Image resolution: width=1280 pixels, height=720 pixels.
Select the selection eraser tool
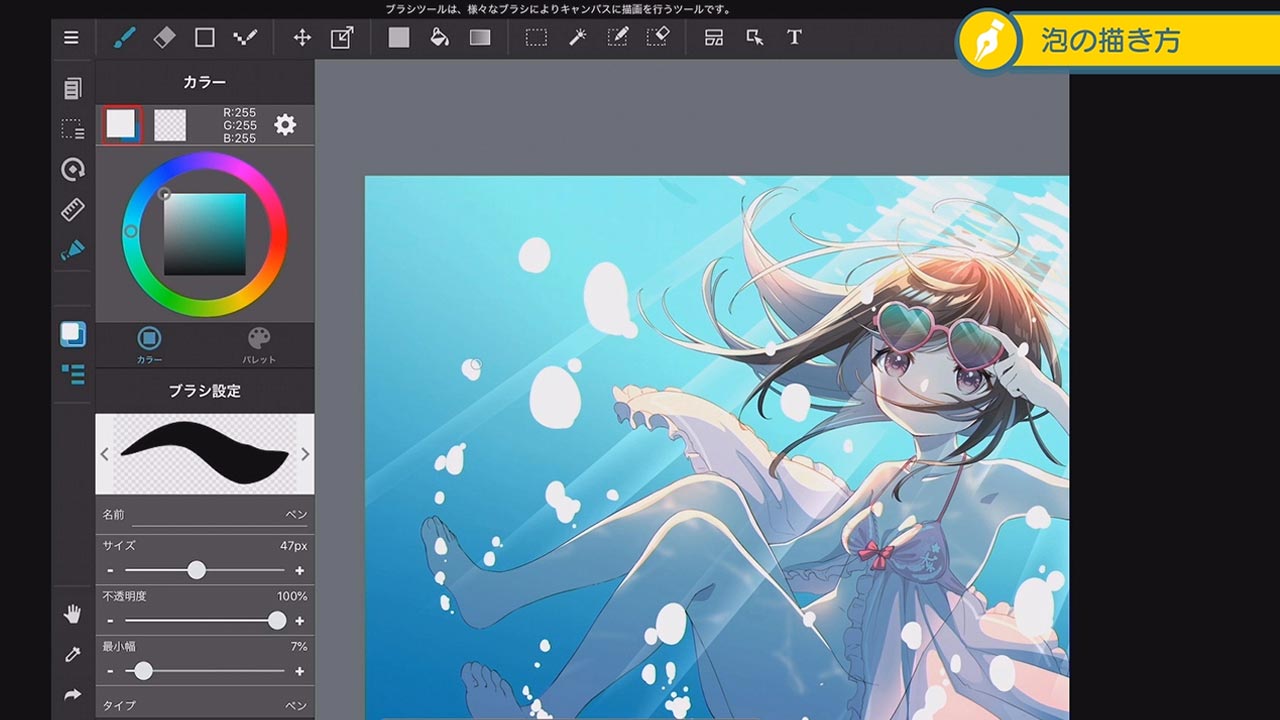tap(658, 38)
